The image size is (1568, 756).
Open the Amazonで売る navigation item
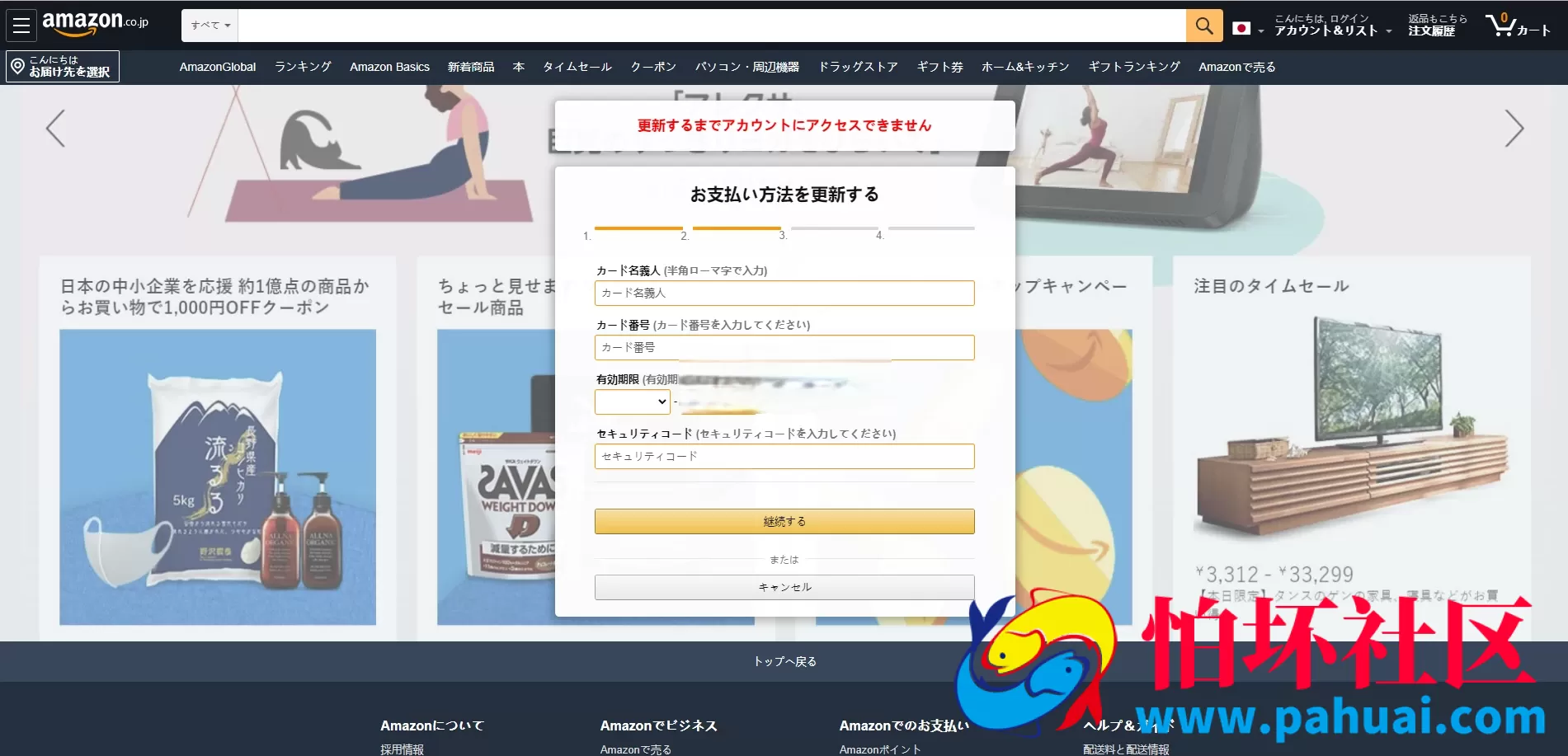click(1236, 67)
